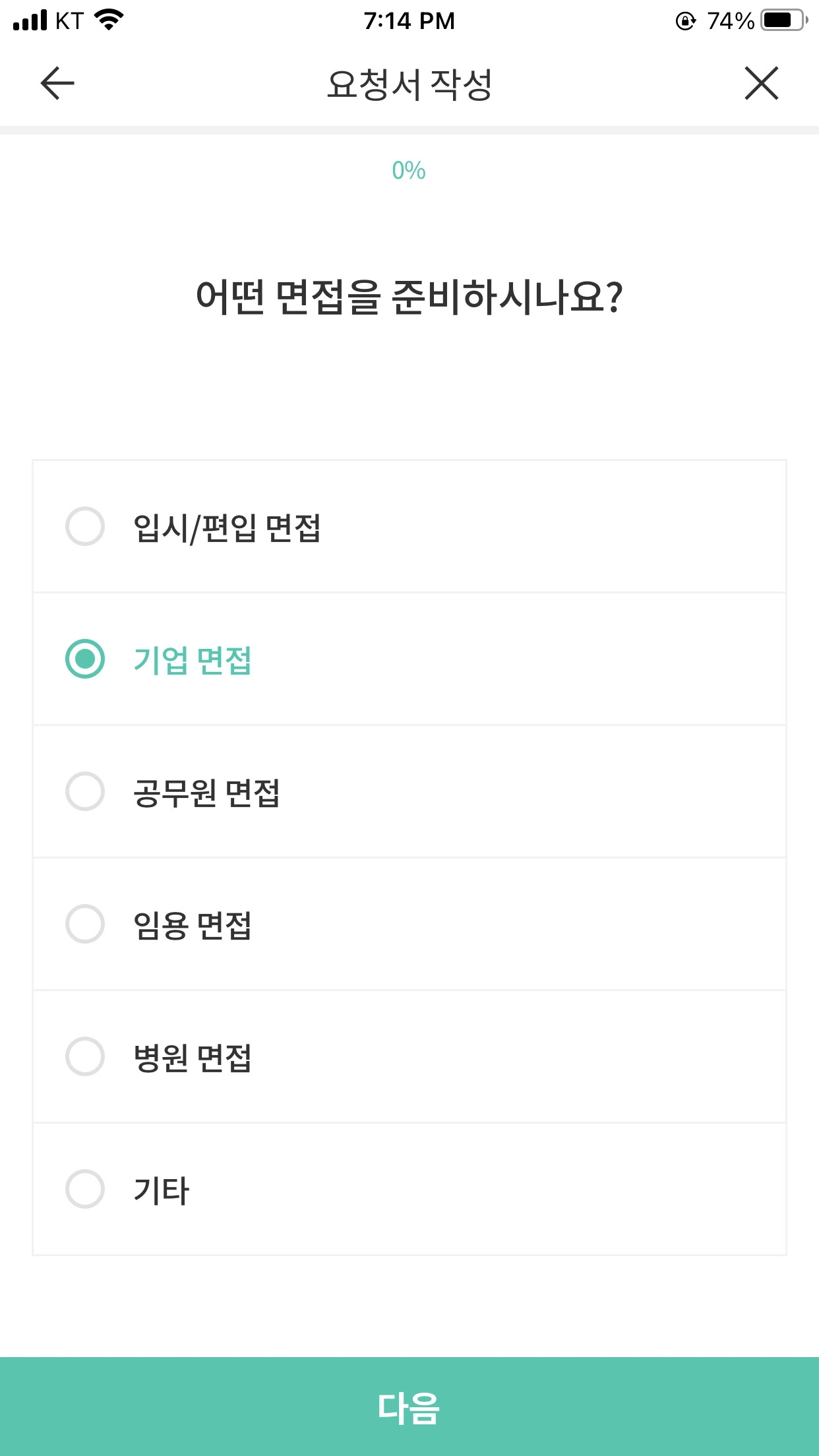Viewport: 819px width, 1456px height.
Task: Tap the 어떤 면접을 준비하시나요? question heading
Action: coord(409,297)
